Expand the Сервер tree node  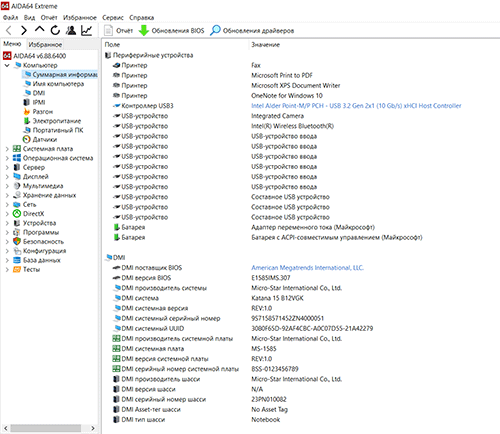point(7,167)
